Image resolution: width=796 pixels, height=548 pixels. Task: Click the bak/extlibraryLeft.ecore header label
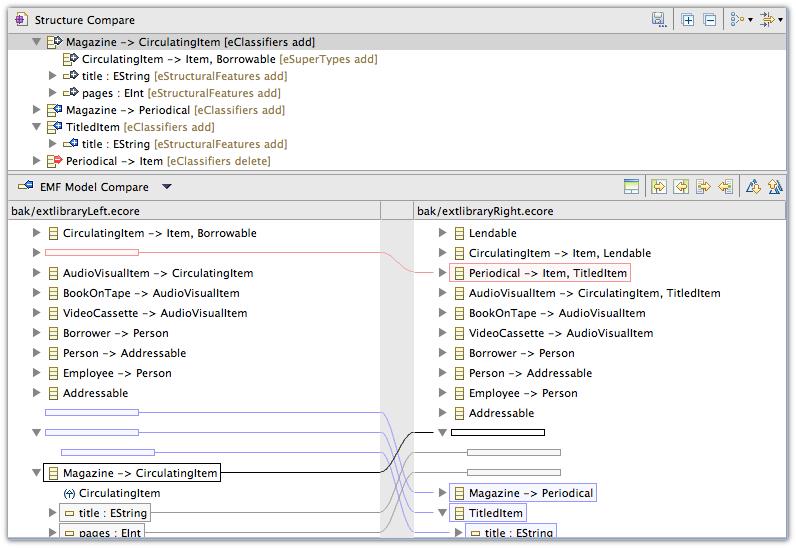click(75, 211)
